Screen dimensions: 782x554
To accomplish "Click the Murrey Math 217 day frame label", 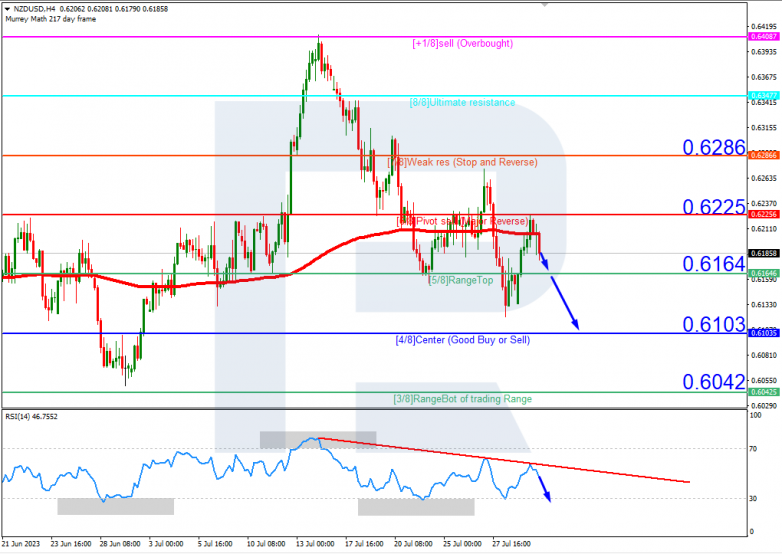I will (51, 19).
